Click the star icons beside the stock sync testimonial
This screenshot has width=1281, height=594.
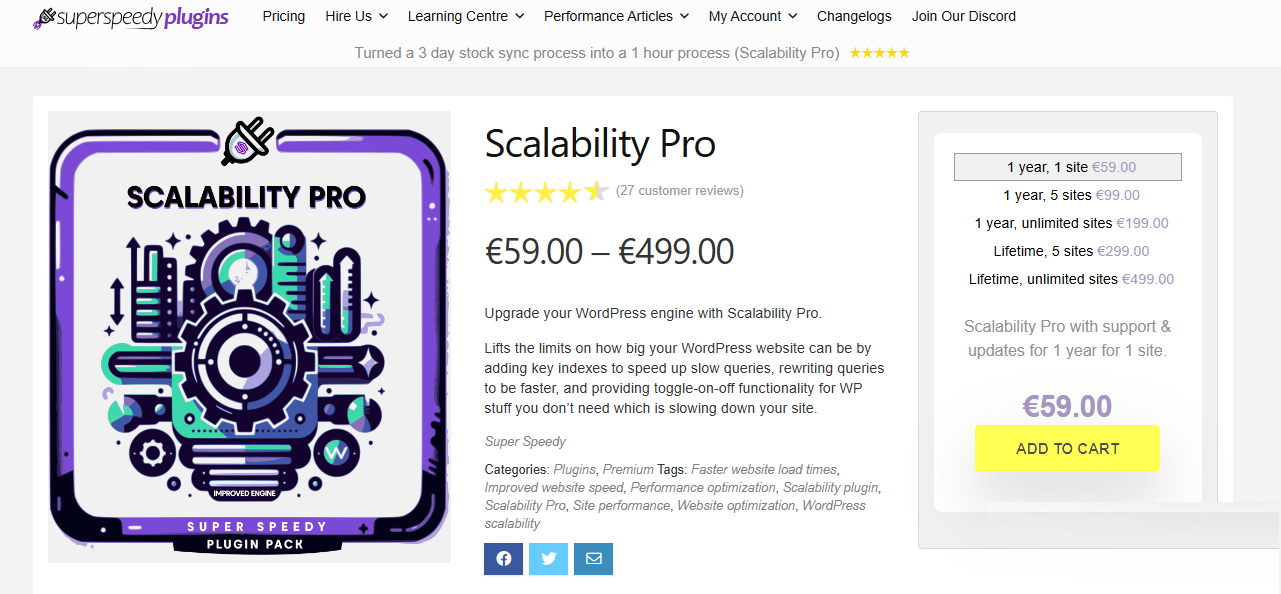pos(878,52)
